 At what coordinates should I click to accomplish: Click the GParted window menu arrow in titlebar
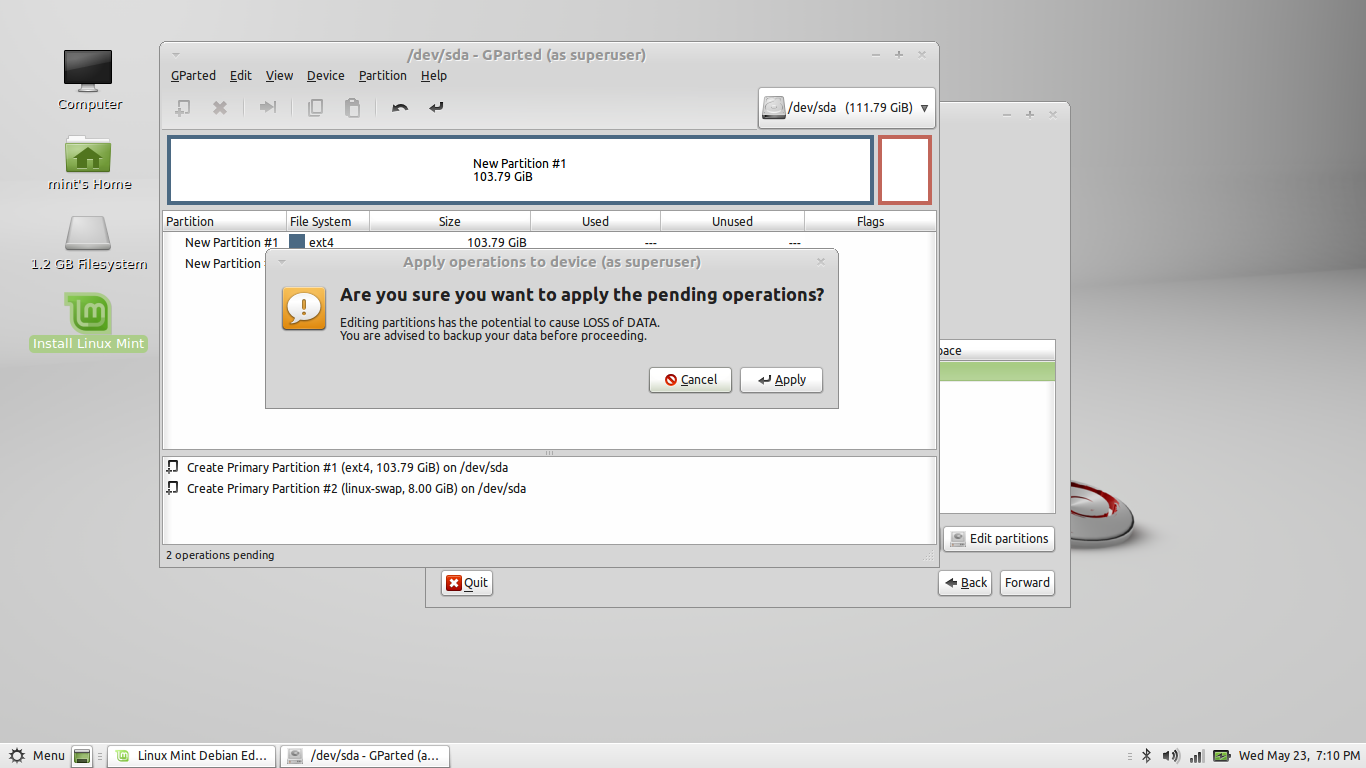click(x=176, y=55)
